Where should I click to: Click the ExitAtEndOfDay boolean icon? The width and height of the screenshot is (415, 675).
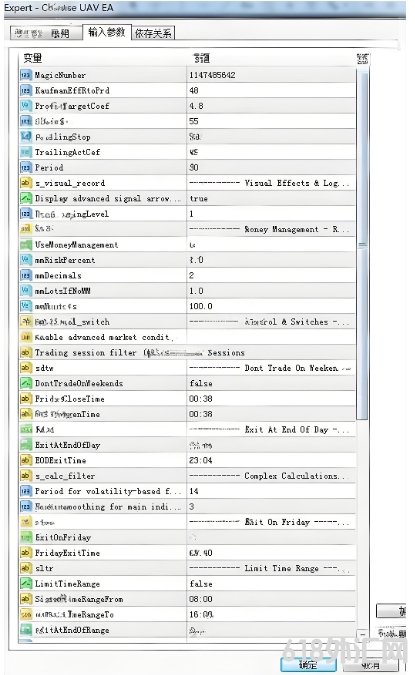26,445
